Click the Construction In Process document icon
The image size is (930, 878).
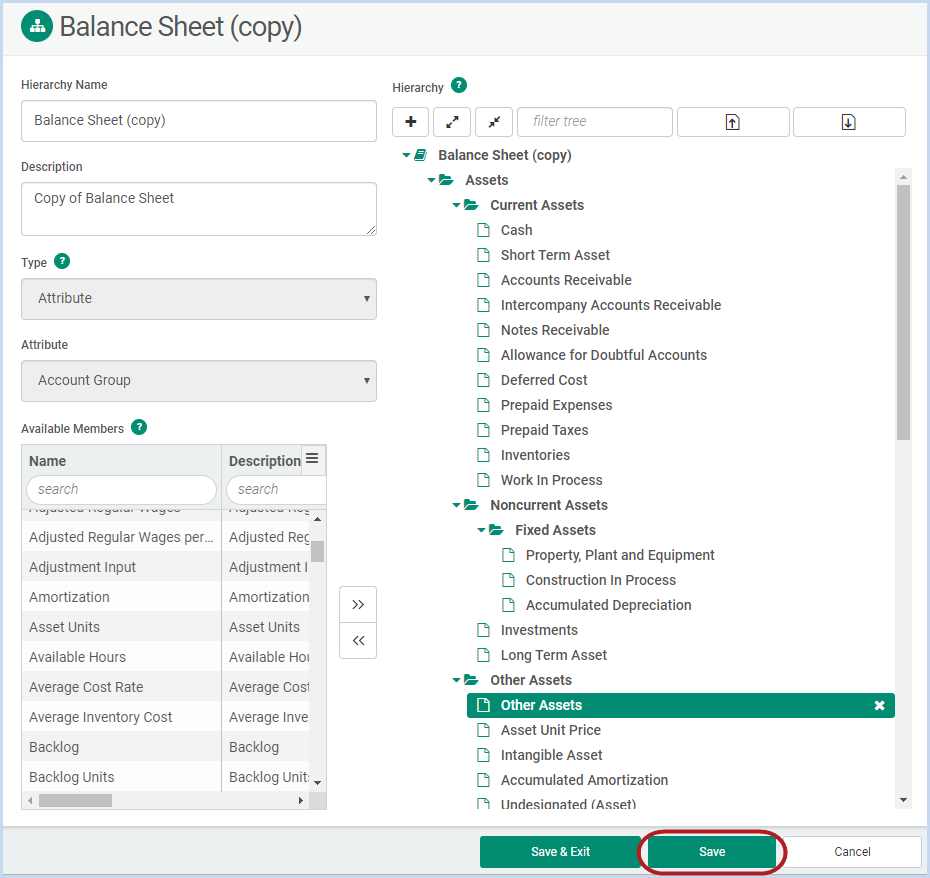509,580
